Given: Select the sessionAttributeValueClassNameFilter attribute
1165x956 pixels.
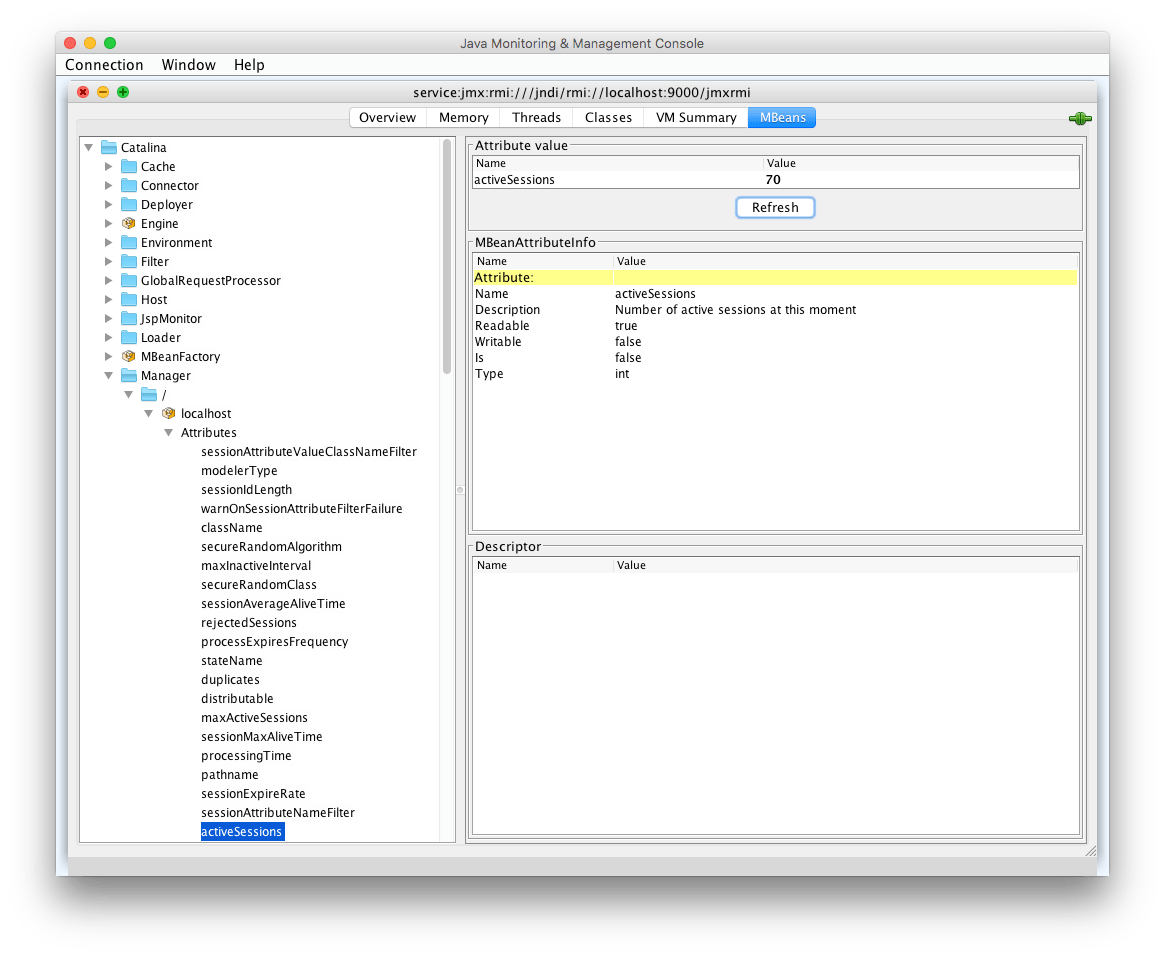Looking at the screenshot, I should 308,452.
